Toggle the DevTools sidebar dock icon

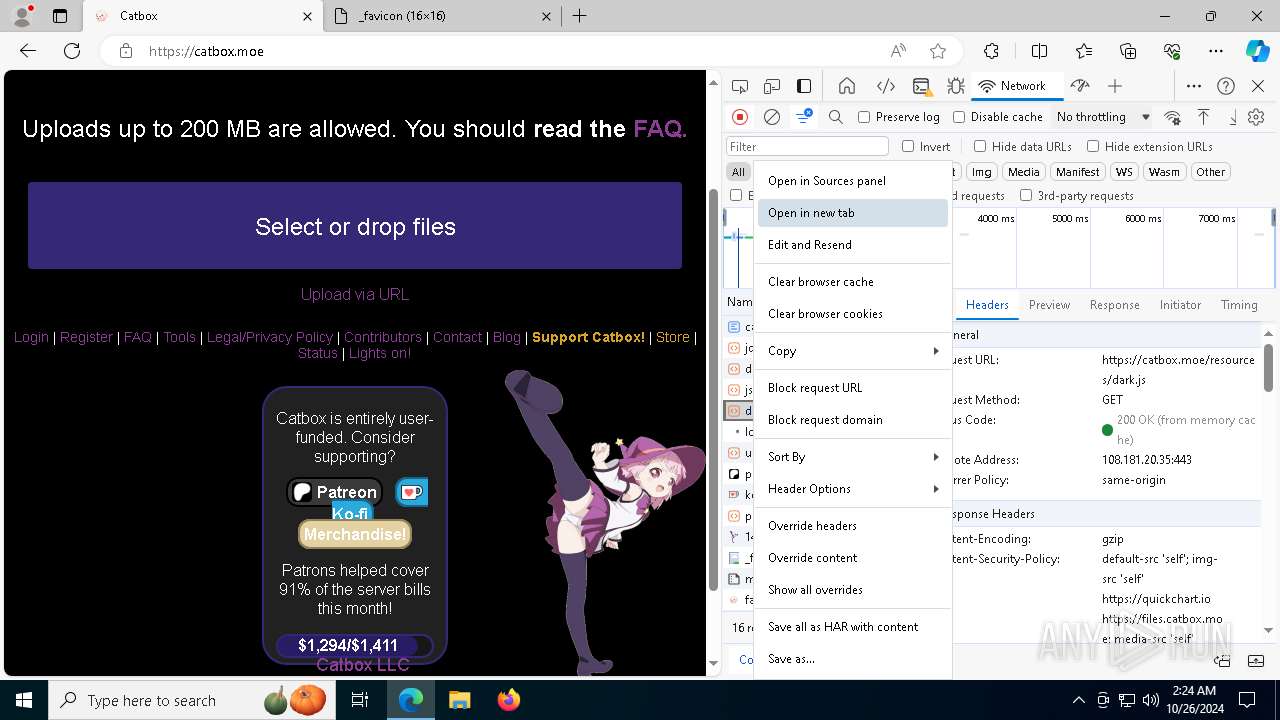[804, 86]
